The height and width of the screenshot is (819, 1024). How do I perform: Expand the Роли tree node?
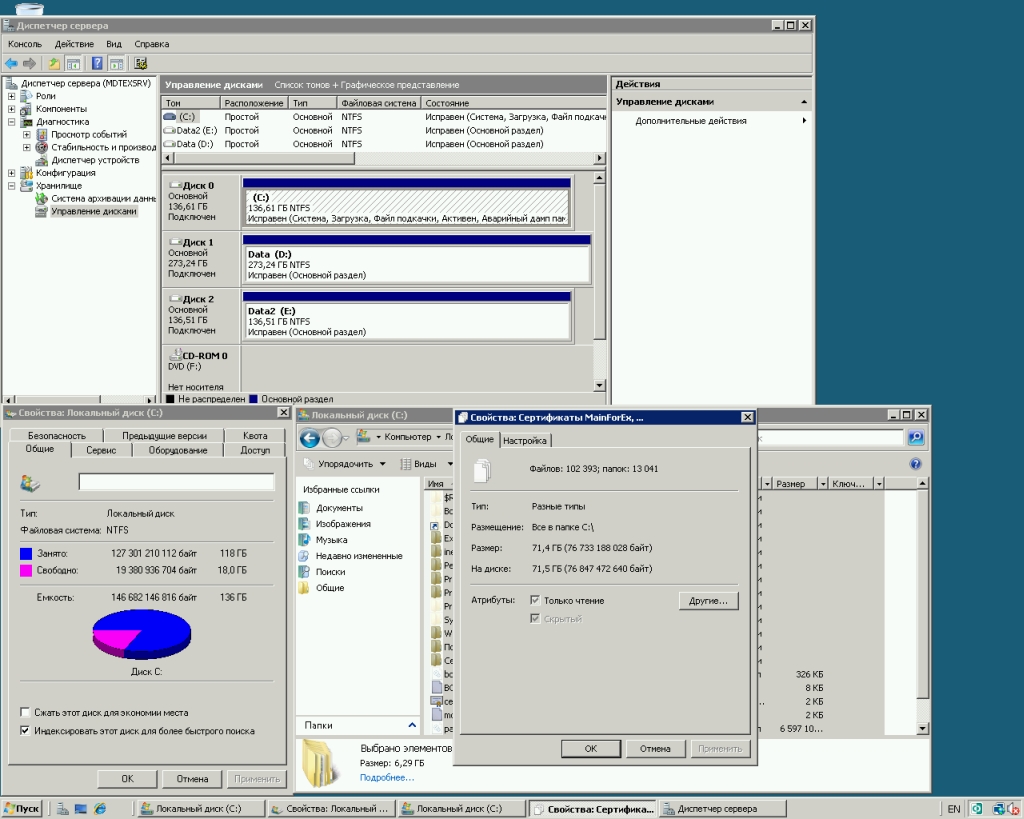coord(11,96)
